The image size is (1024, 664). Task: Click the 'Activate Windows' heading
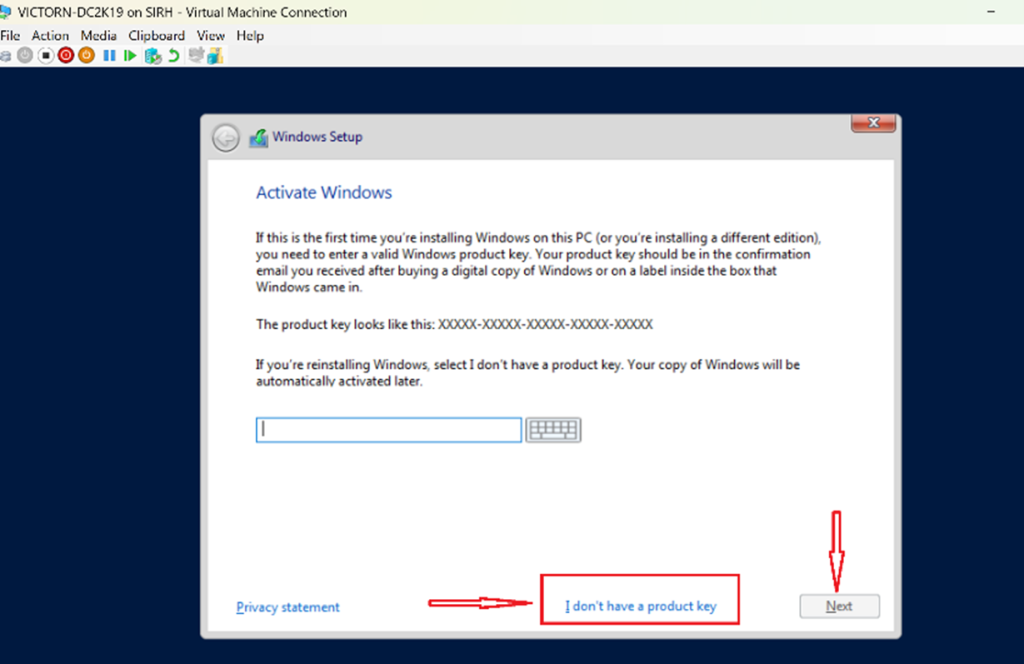point(324,193)
